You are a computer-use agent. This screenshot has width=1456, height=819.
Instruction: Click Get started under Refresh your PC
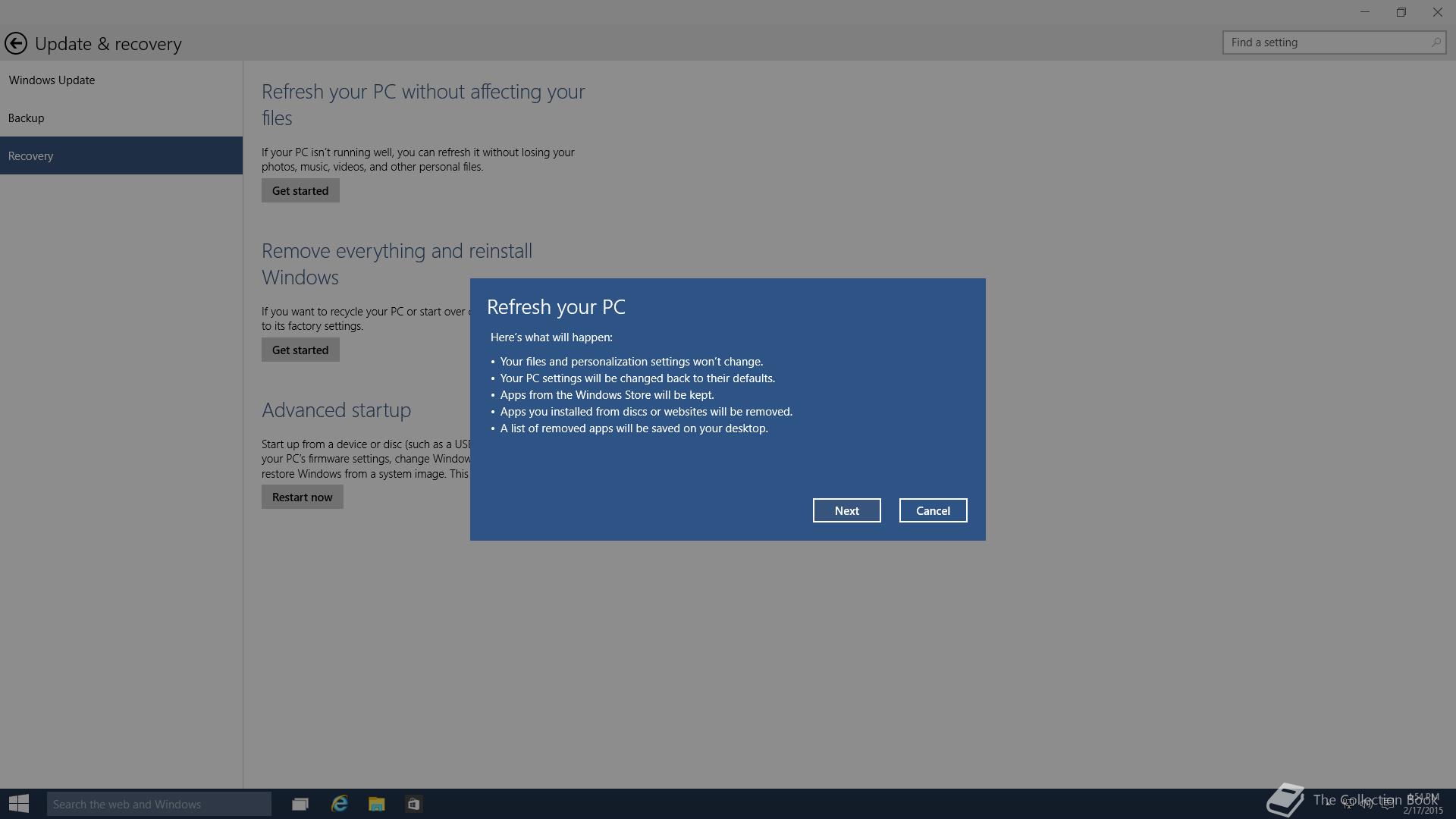(x=300, y=190)
